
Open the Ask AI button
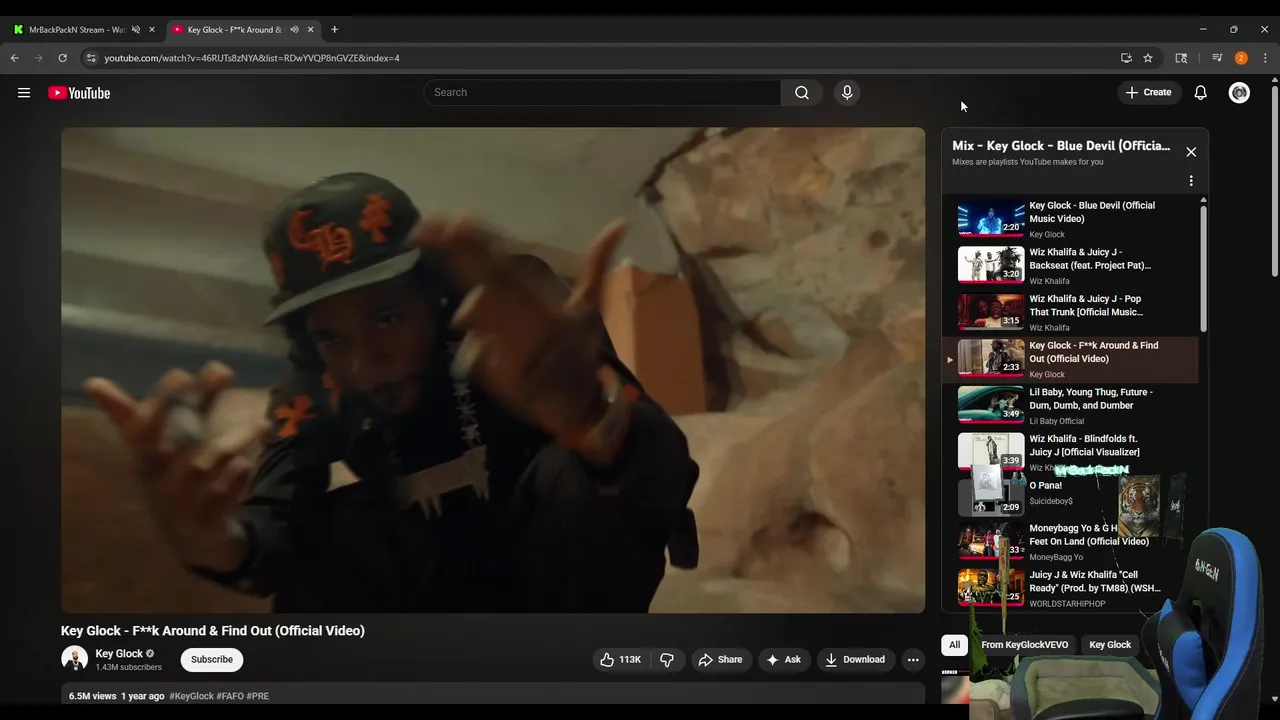[x=783, y=660]
